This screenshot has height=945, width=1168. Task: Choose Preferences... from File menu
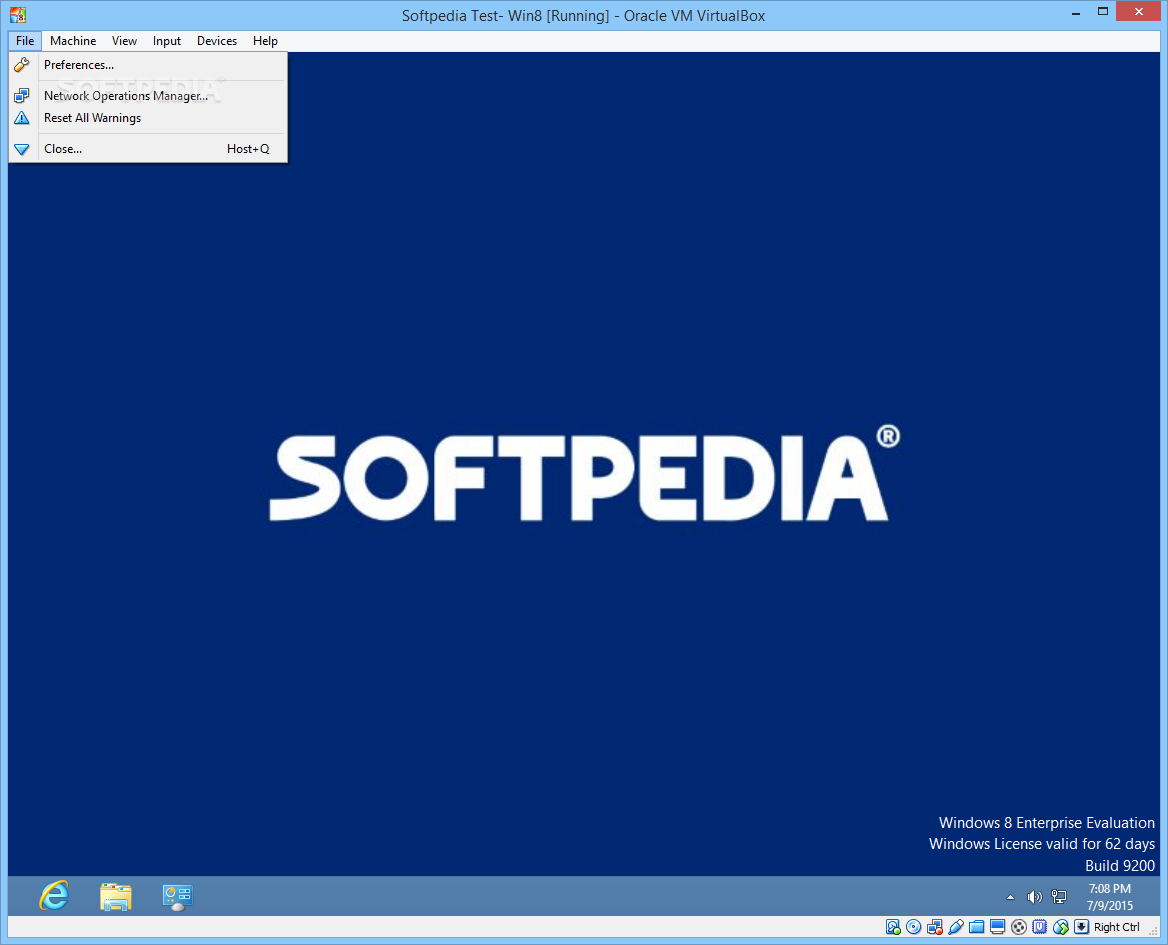(147, 65)
